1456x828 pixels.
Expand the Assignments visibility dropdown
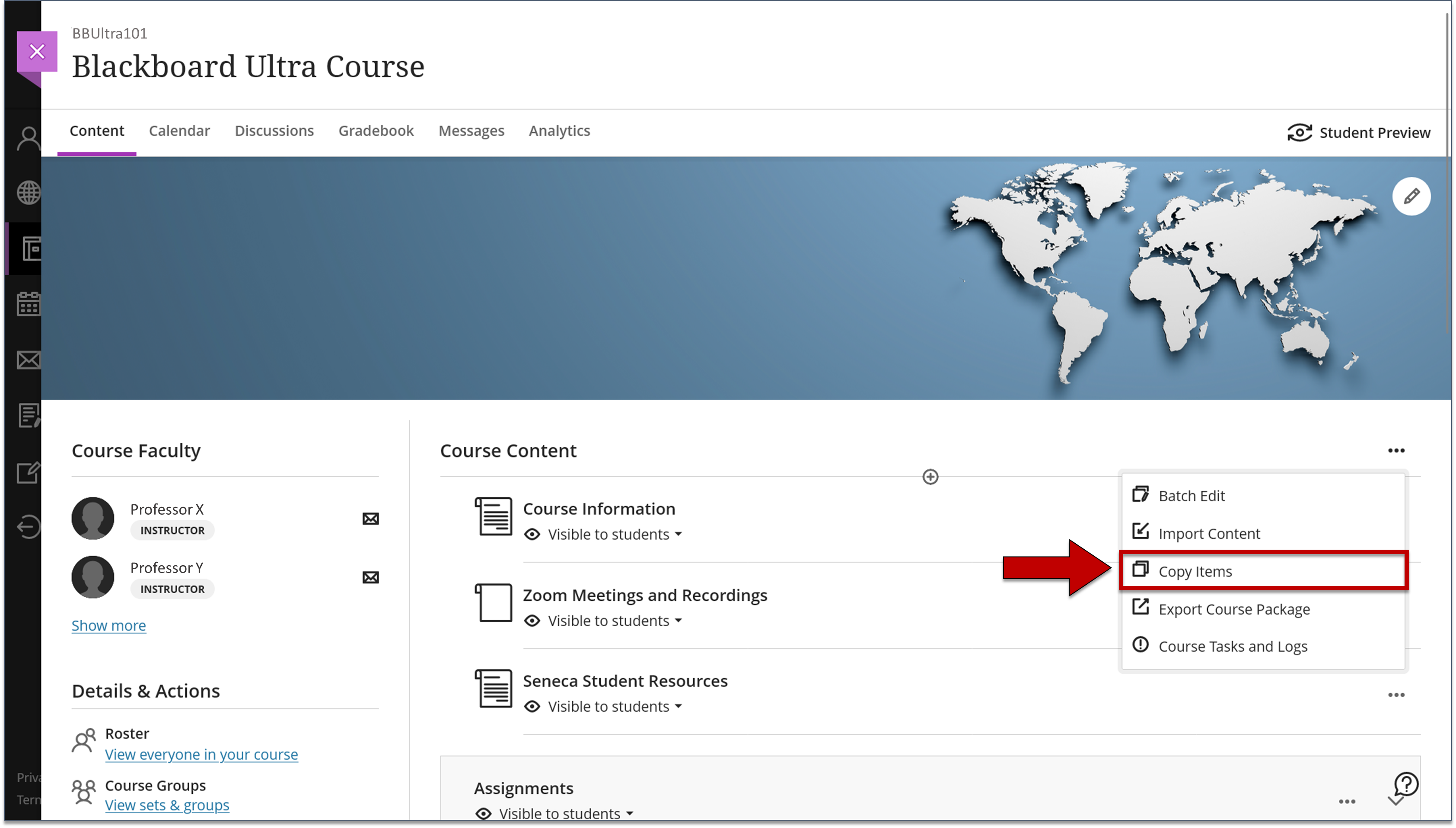[x=629, y=814]
